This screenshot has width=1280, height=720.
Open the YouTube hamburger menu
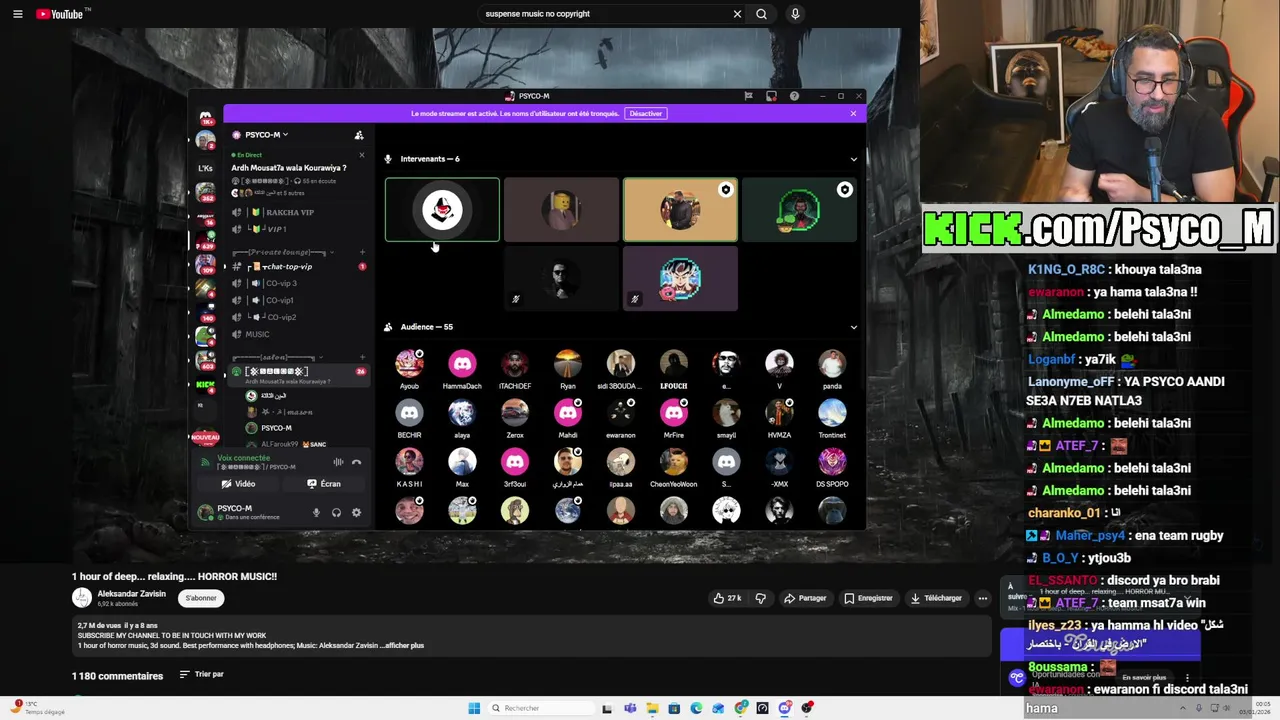(x=17, y=14)
